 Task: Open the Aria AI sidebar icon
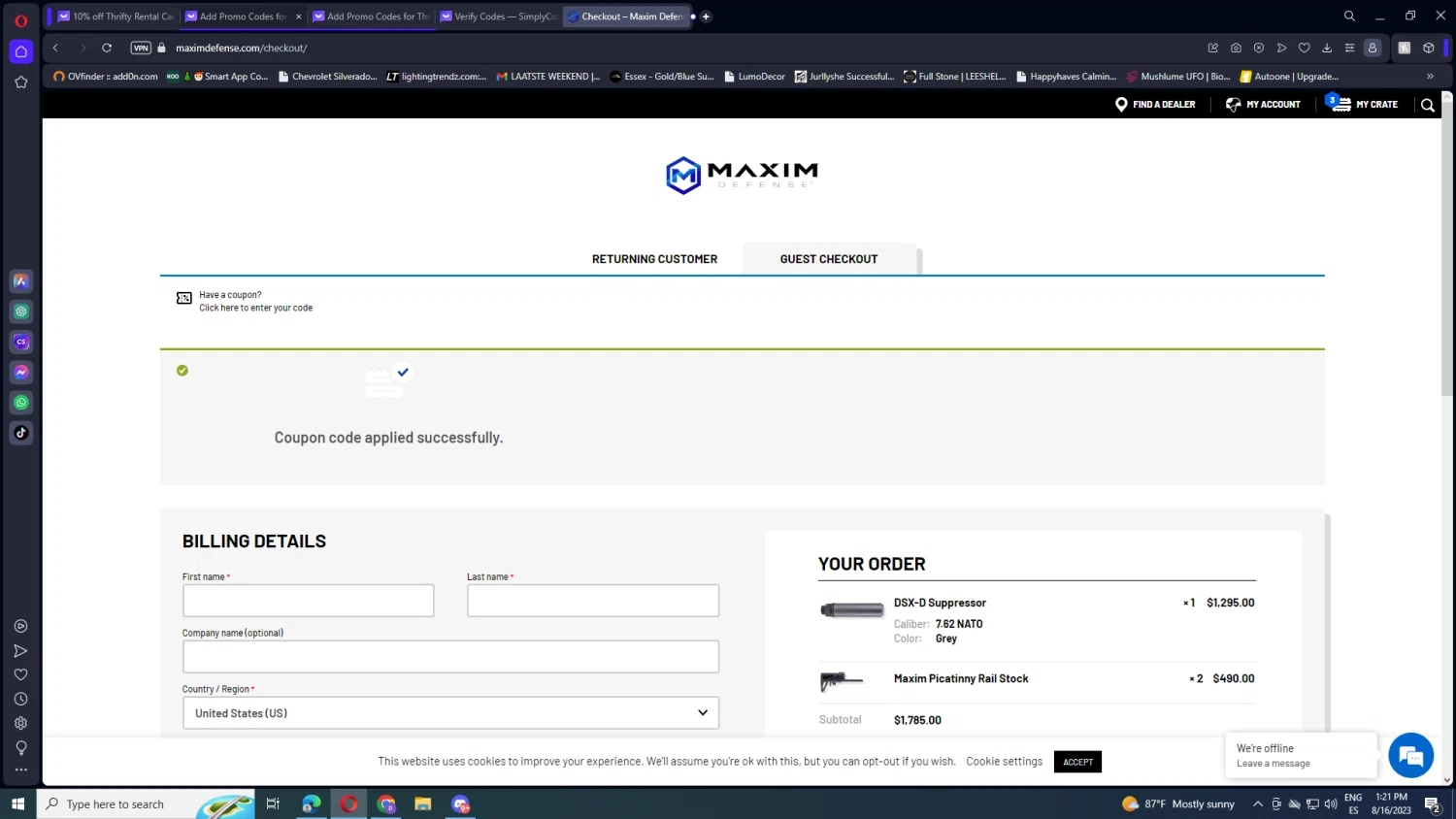21,281
